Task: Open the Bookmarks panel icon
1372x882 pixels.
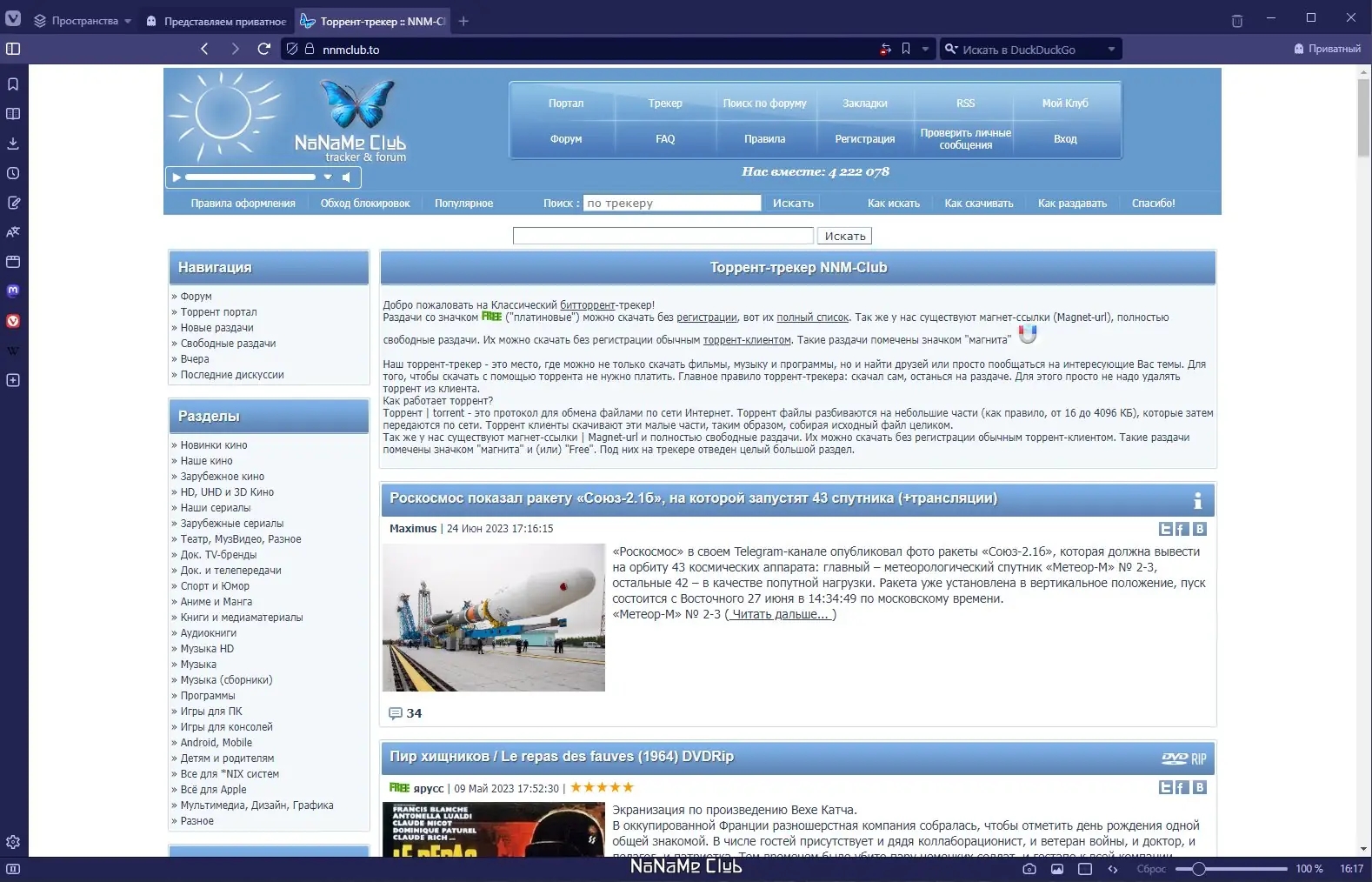Action: 13,84
